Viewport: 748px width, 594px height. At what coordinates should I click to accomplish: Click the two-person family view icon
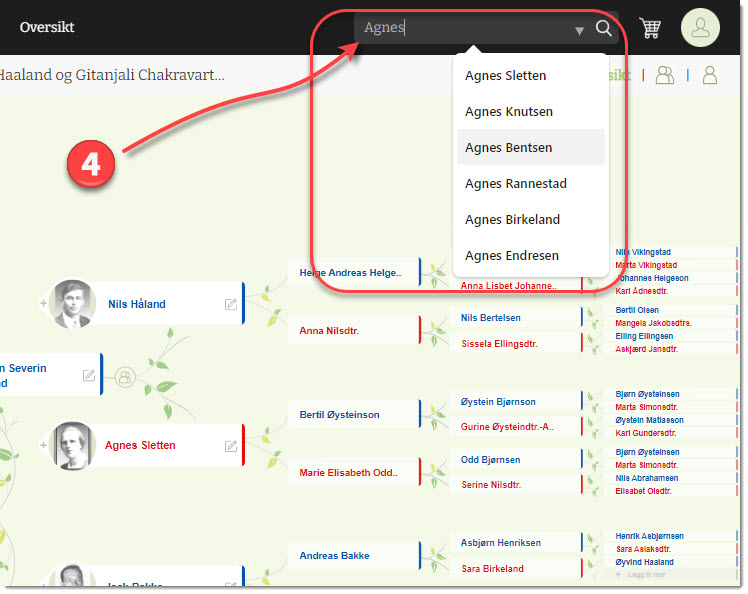pyautogui.click(x=664, y=75)
